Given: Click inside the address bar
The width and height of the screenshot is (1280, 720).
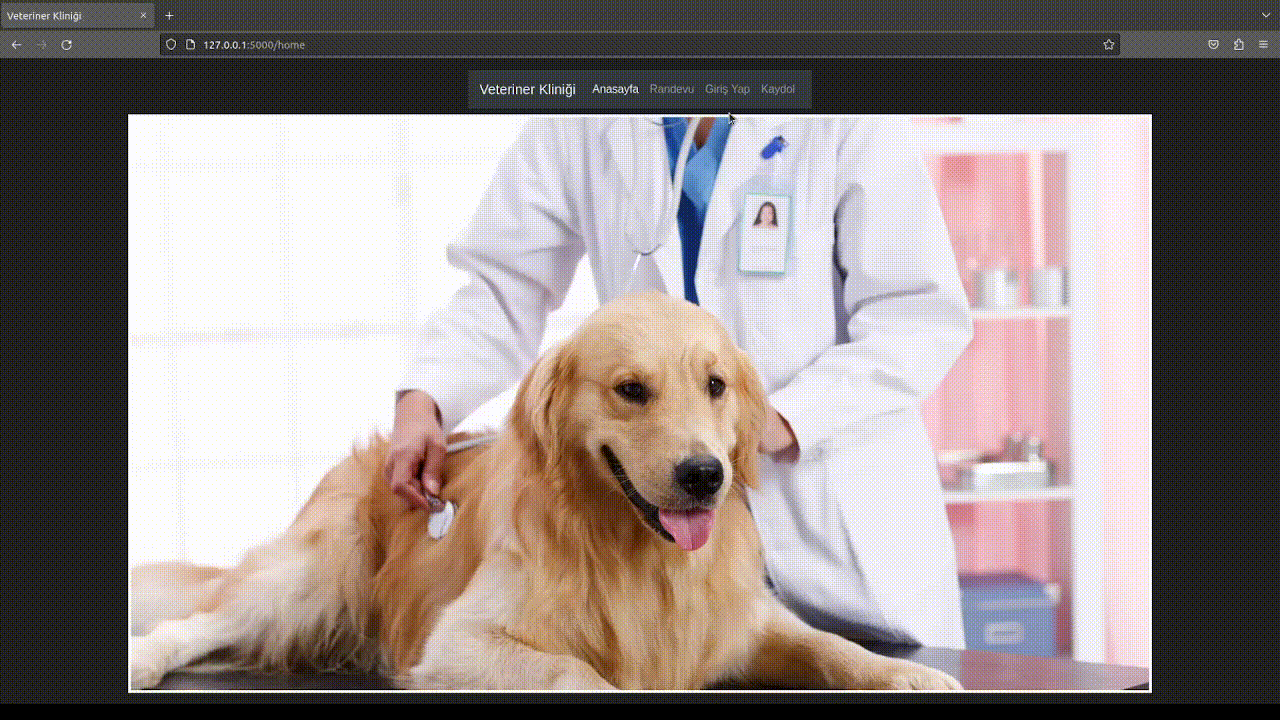Looking at the screenshot, I should click(x=400, y=44).
